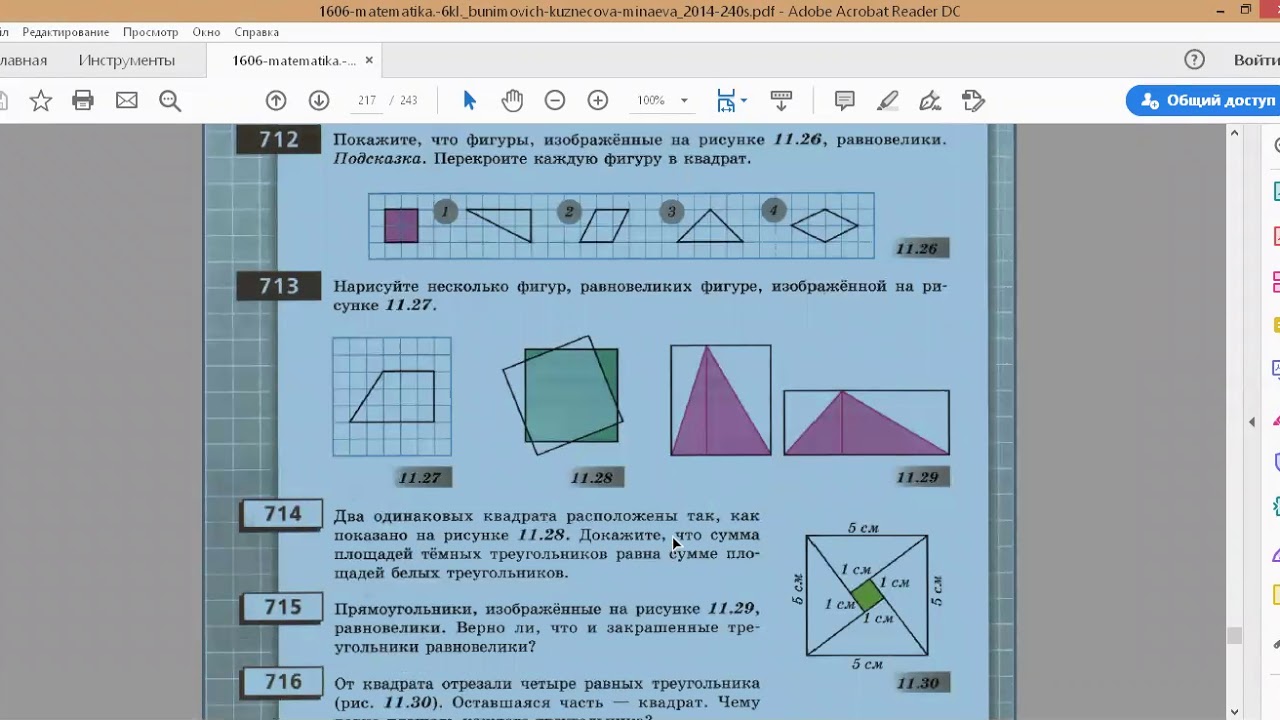Screen dimensions: 1280x720
Task: Click the page number field showing 217
Action: click(366, 100)
